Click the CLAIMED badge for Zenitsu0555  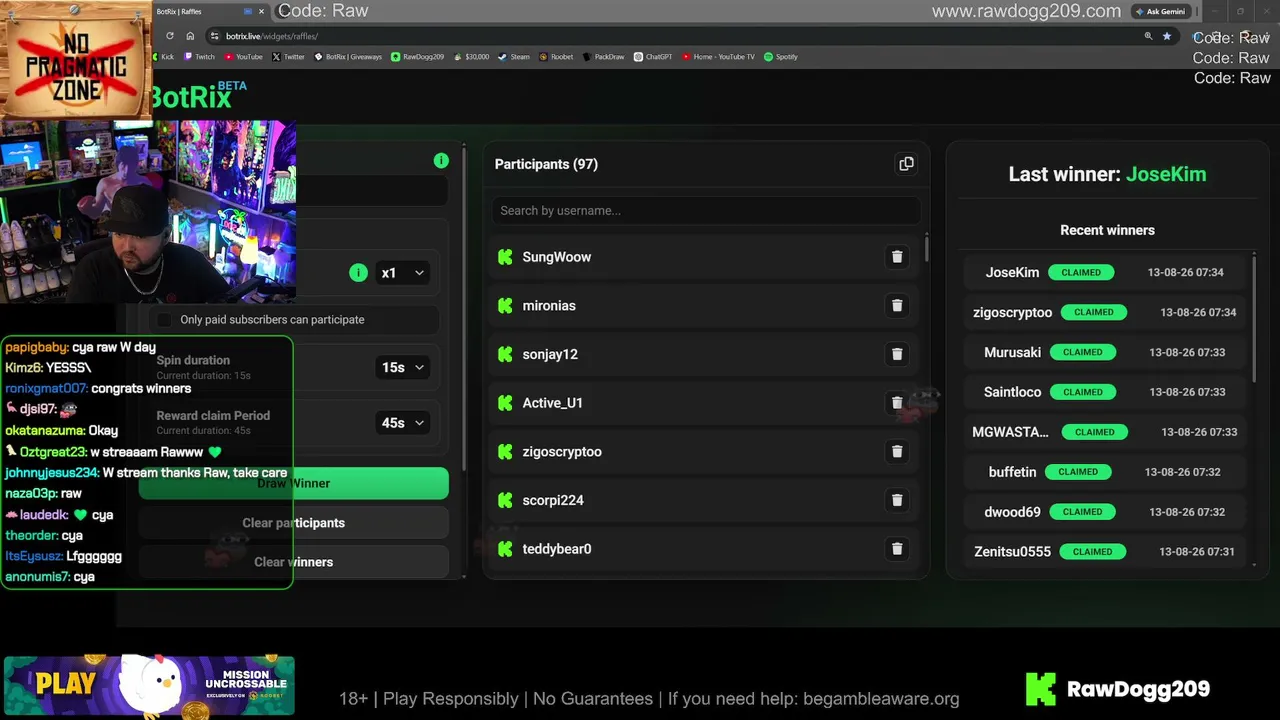(1093, 552)
